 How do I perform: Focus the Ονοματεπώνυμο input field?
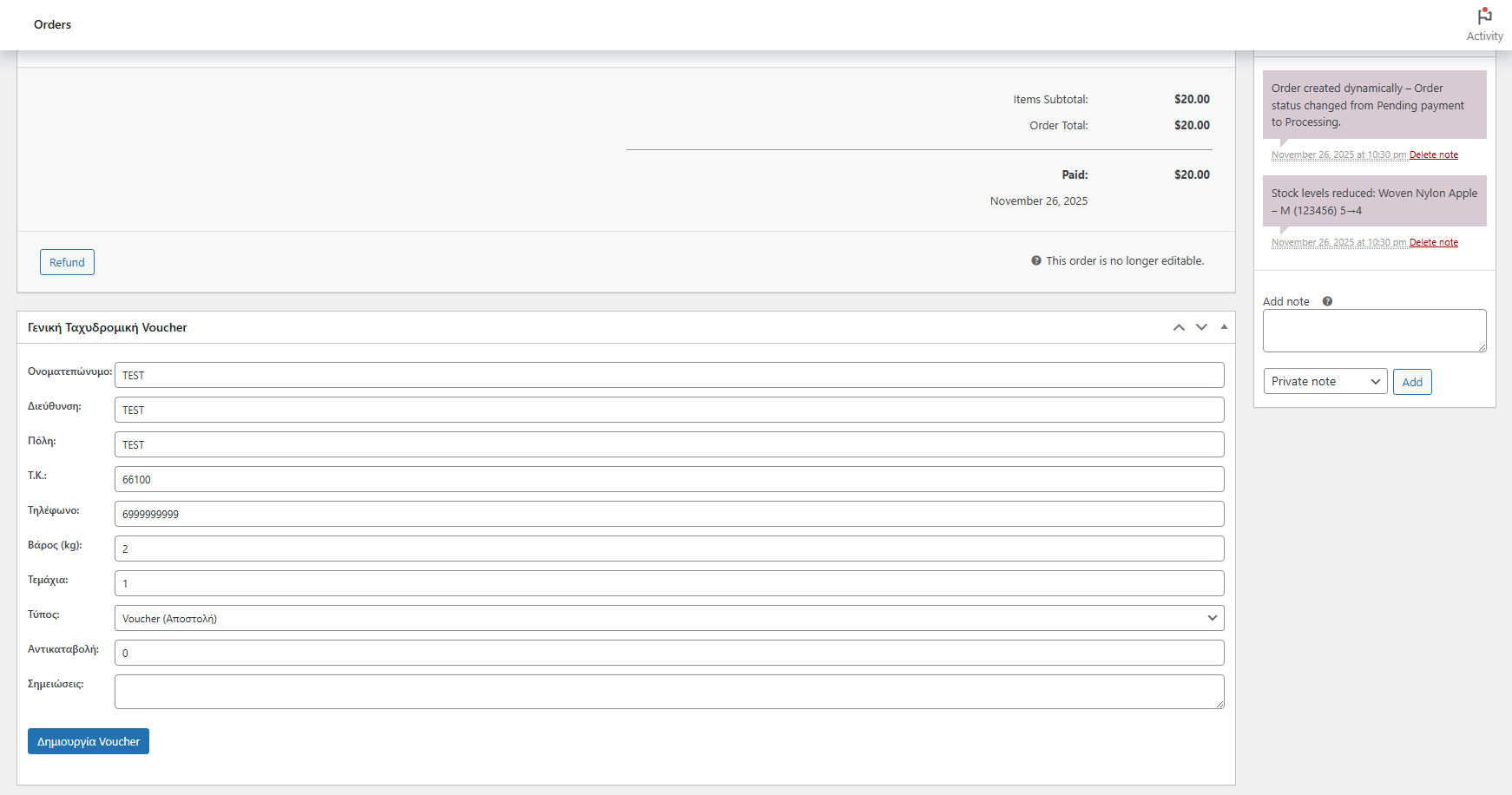[x=668, y=375]
